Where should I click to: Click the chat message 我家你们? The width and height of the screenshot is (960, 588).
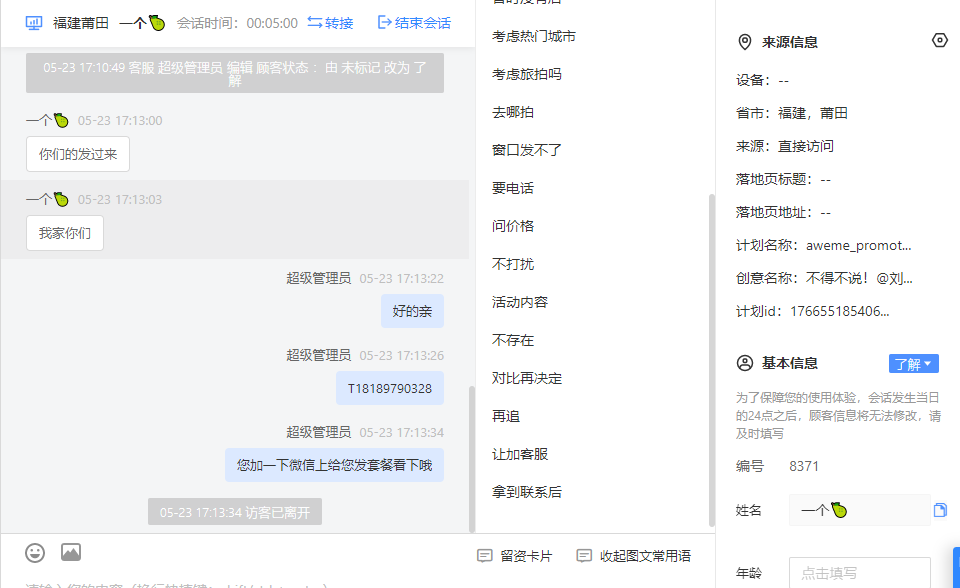point(65,233)
